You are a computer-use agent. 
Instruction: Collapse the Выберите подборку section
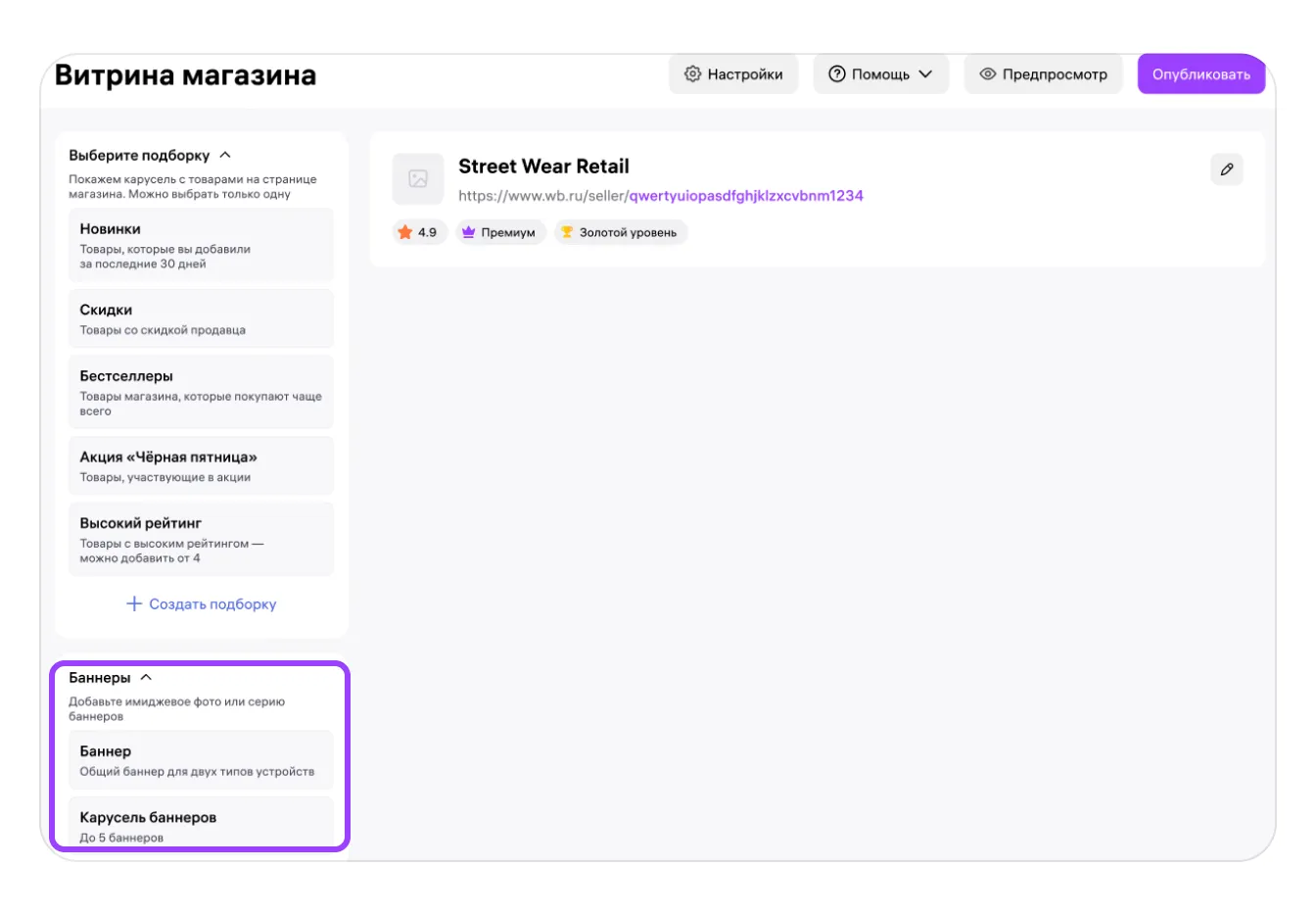pyautogui.click(x=225, y=155)
